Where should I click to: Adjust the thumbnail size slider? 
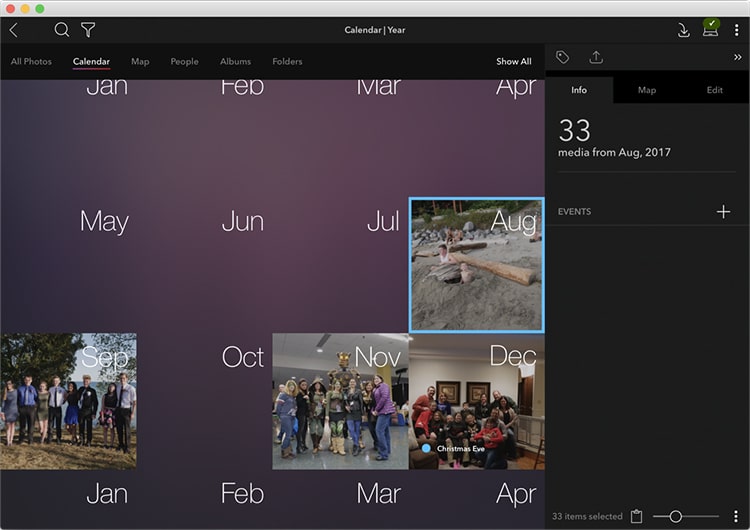[676, 516]
